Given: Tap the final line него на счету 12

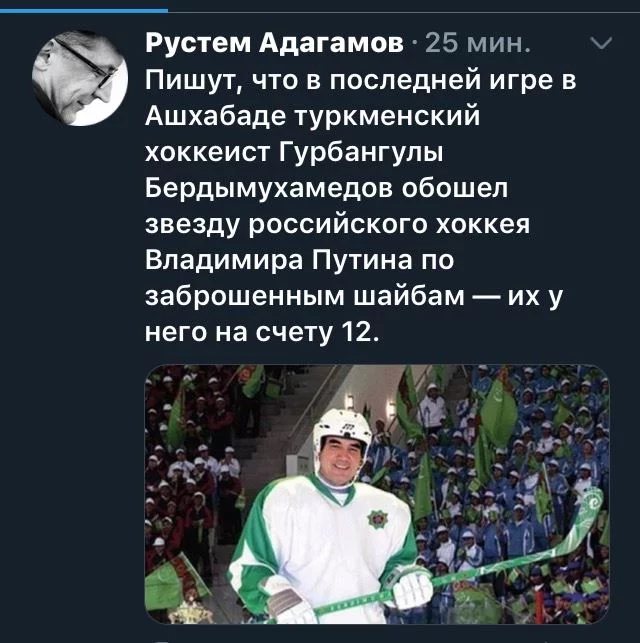Looking at the screenshot, I should (261, 333).
